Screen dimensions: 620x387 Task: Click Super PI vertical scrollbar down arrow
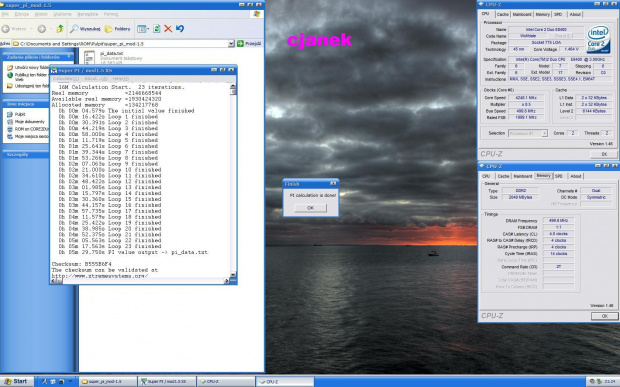233,275
